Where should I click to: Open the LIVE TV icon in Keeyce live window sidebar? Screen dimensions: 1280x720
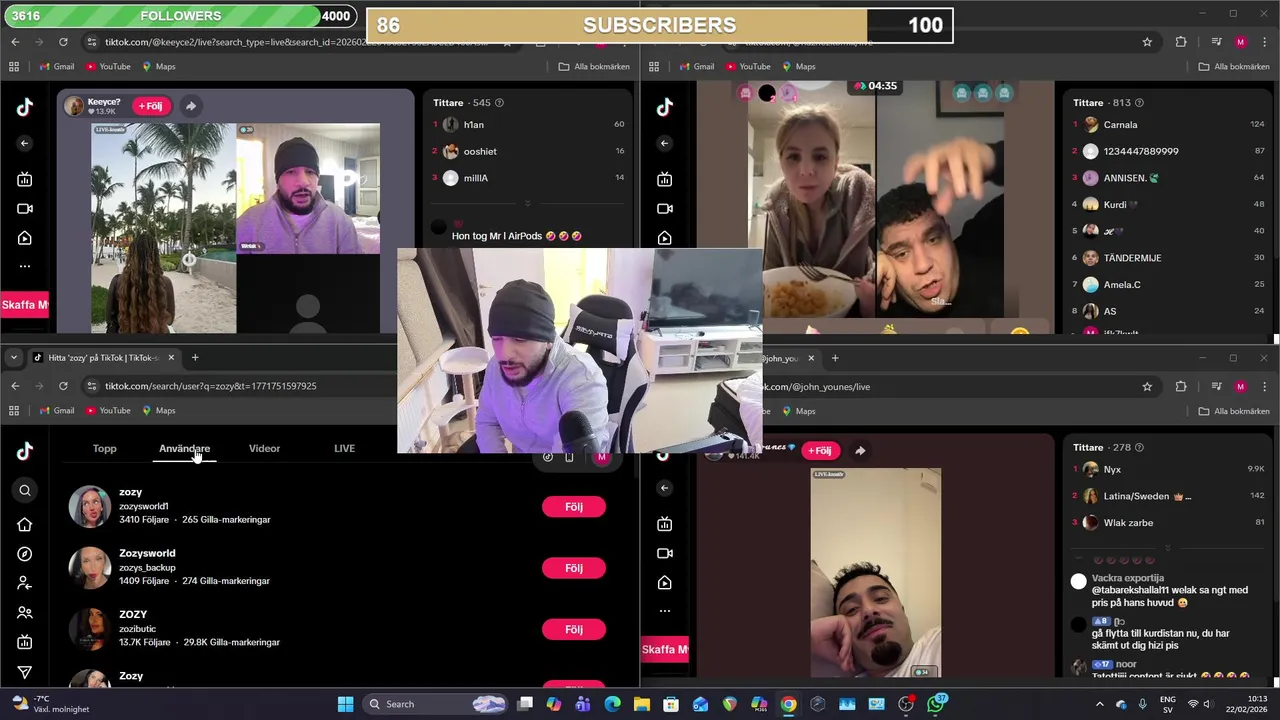coord(25,179)
